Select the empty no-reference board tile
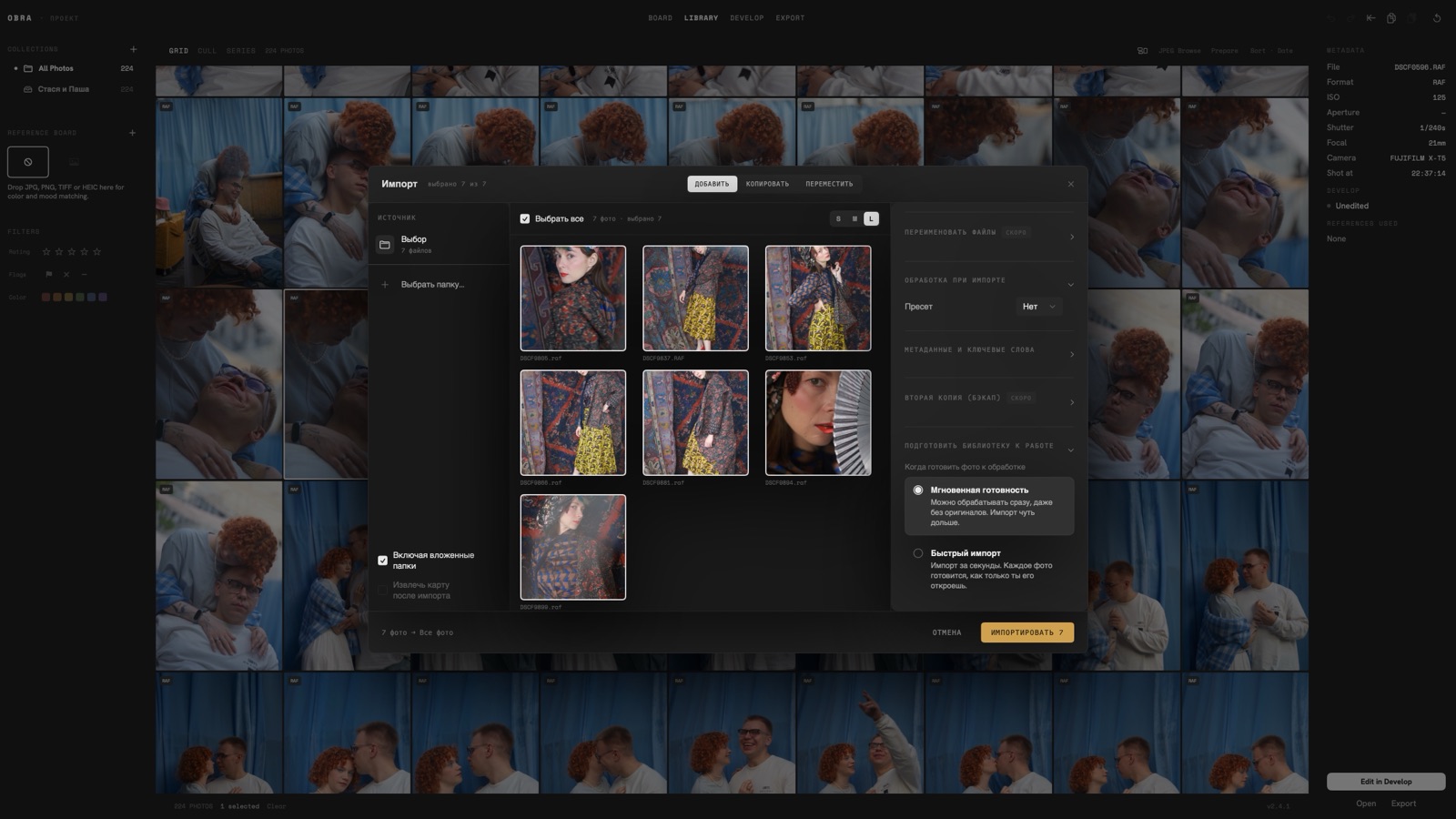Screen dimensions: 1456x819 [x=28, y=162]
